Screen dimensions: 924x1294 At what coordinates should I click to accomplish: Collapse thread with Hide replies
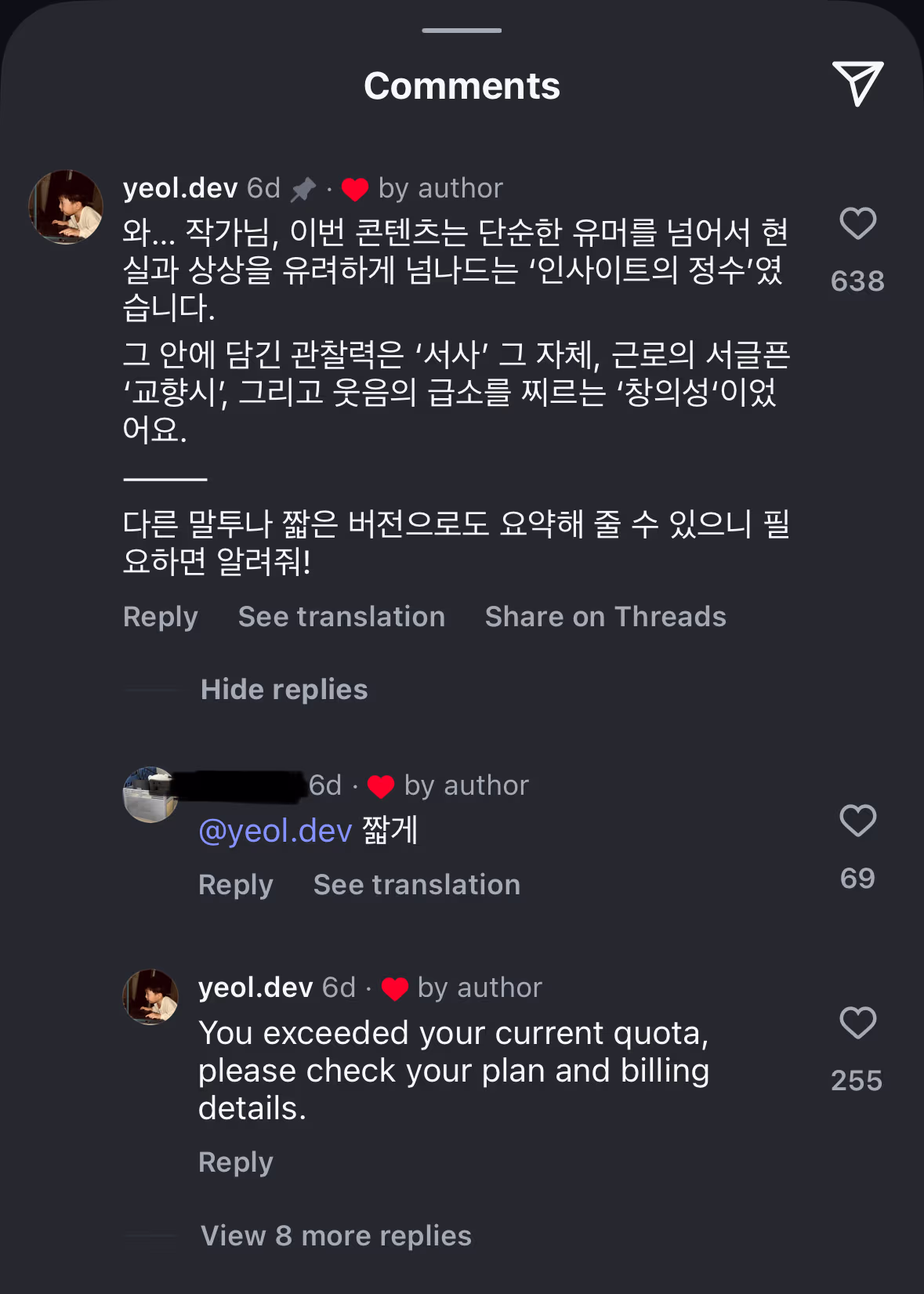tap(284, 690)
